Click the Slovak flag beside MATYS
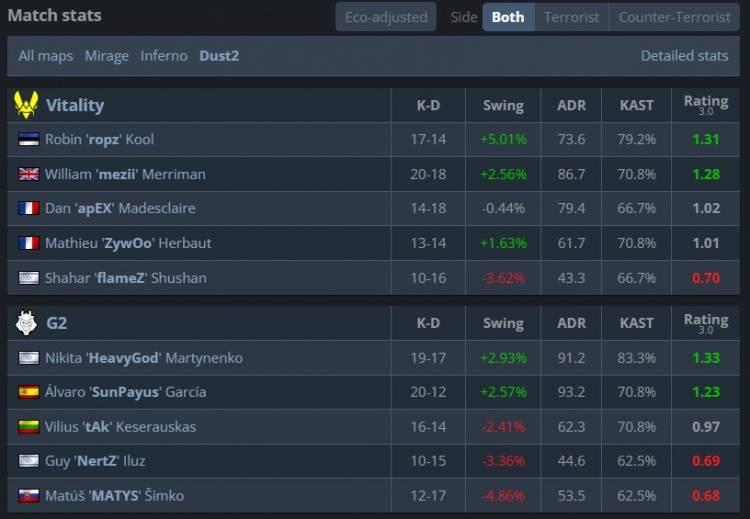The image size is (750, 519). point(28,496)
